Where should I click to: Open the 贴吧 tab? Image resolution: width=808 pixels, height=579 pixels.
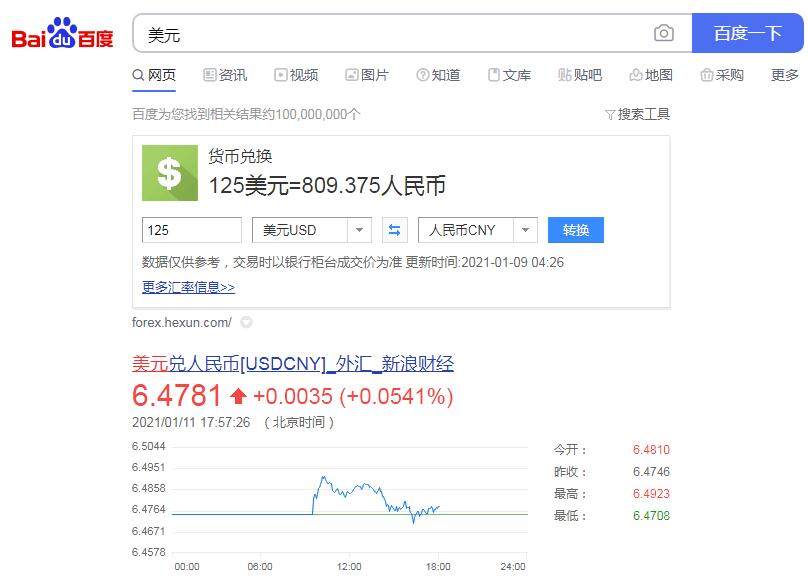(580, 75)
